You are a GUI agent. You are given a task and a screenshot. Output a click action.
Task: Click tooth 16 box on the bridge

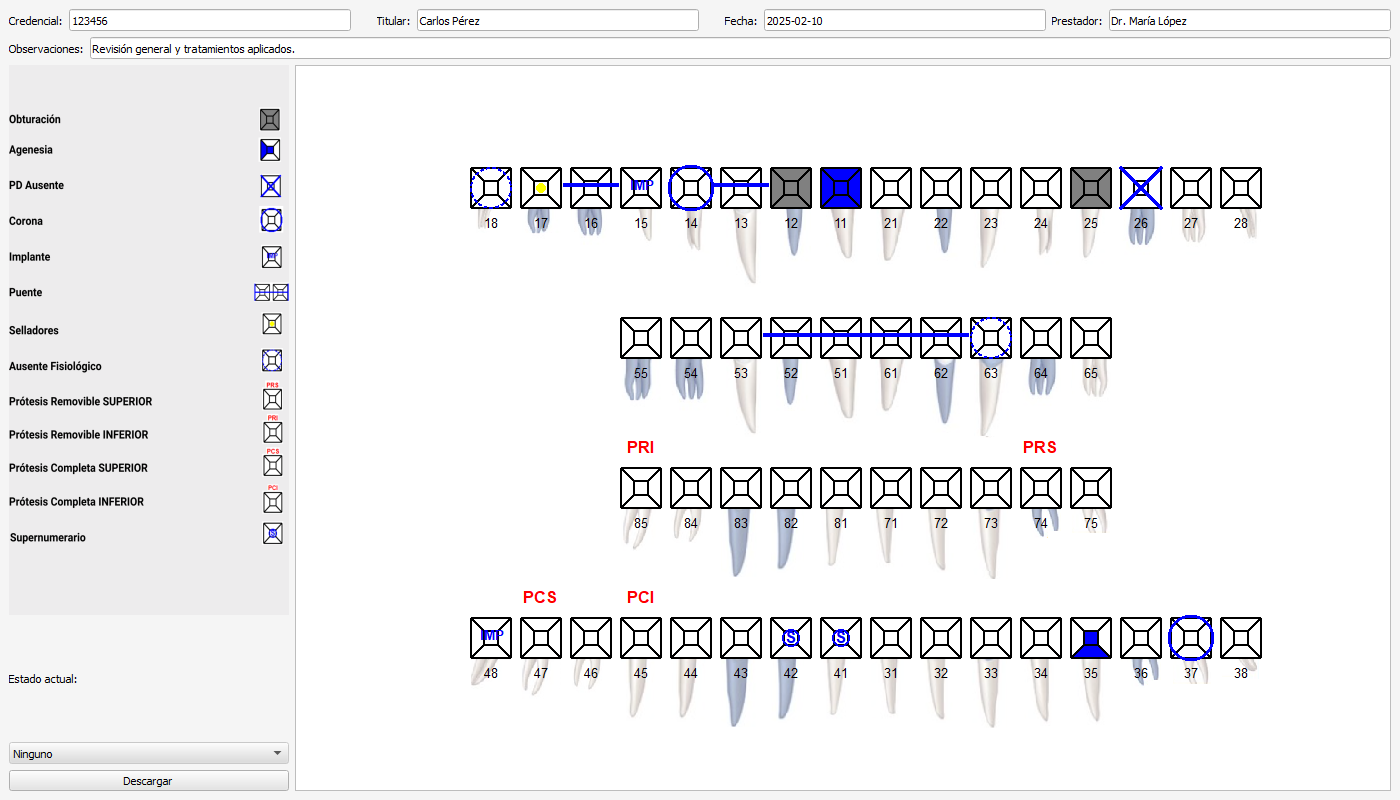click(x=591, y=188)
